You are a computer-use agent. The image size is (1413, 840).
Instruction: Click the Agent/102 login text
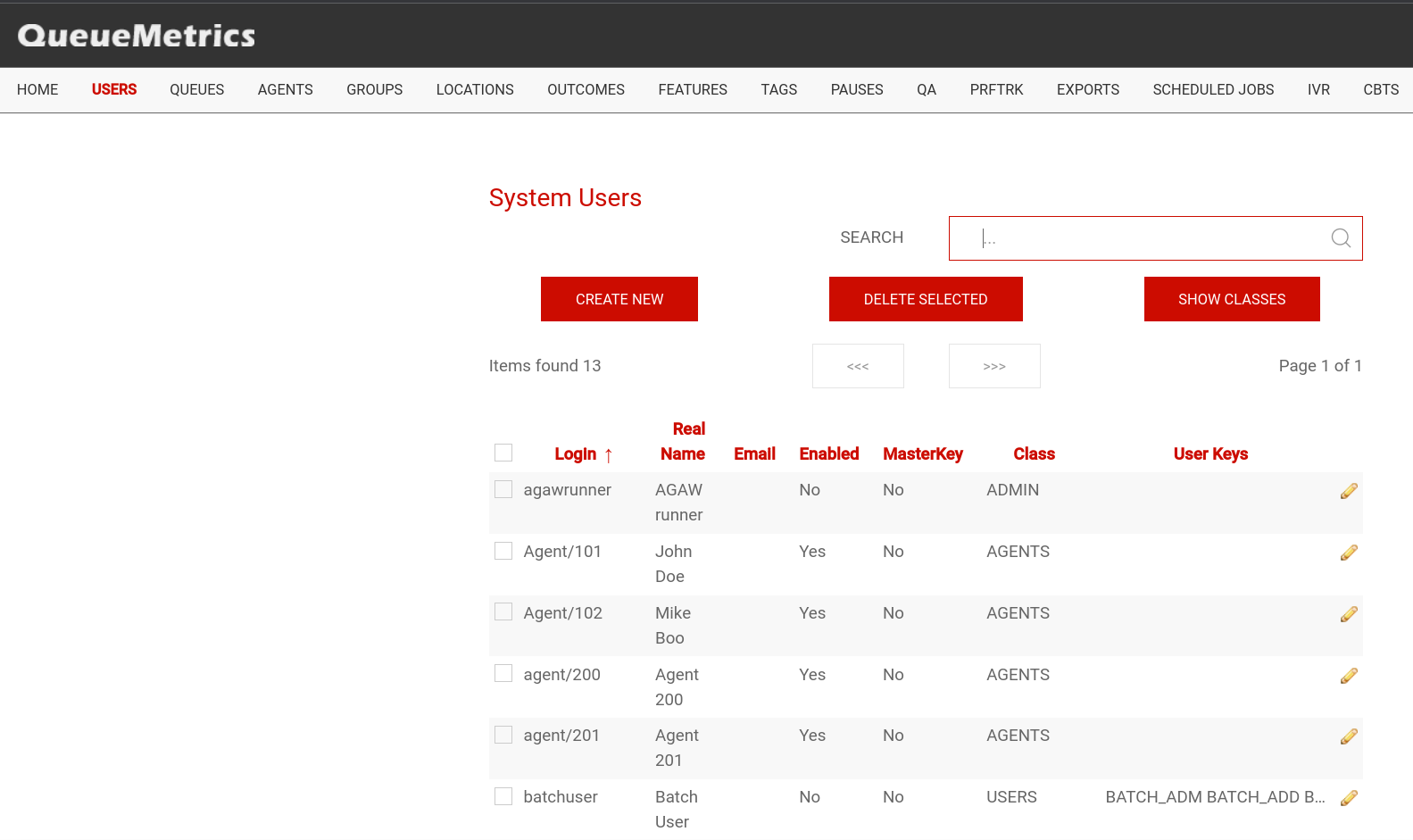click(562, 613)
